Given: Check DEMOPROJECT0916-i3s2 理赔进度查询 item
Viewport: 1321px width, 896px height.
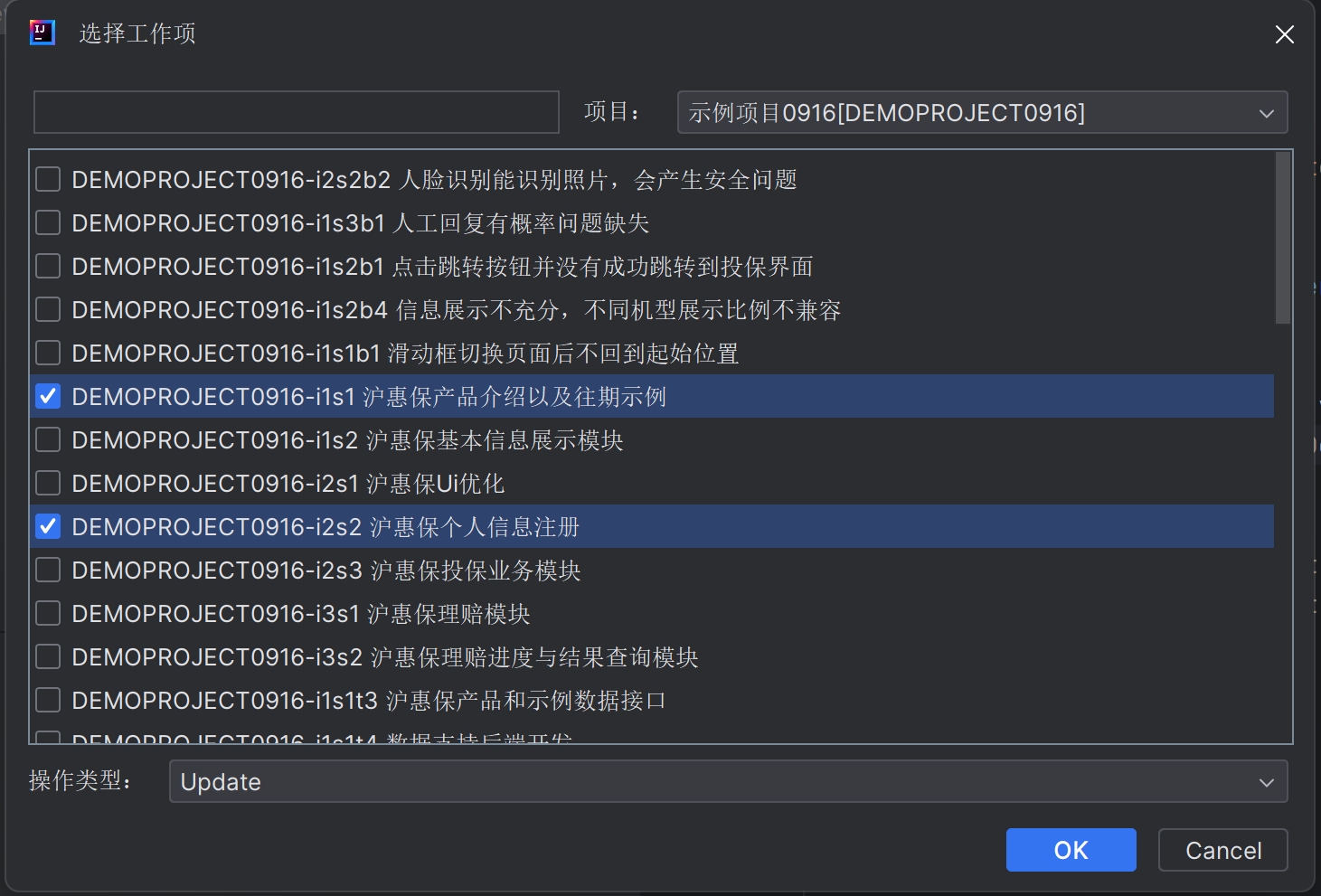Looking at the screenshot, I should [x=47, y=656].
